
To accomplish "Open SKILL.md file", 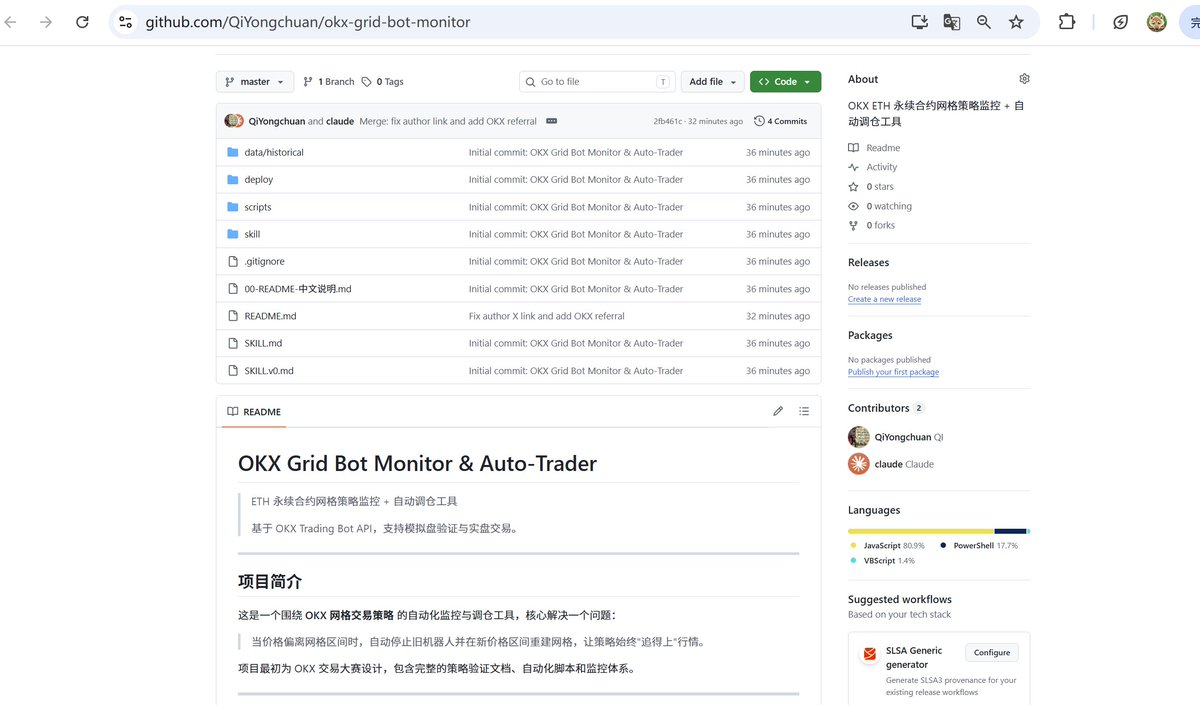I will pyautogui.click(x=263, y=343).
